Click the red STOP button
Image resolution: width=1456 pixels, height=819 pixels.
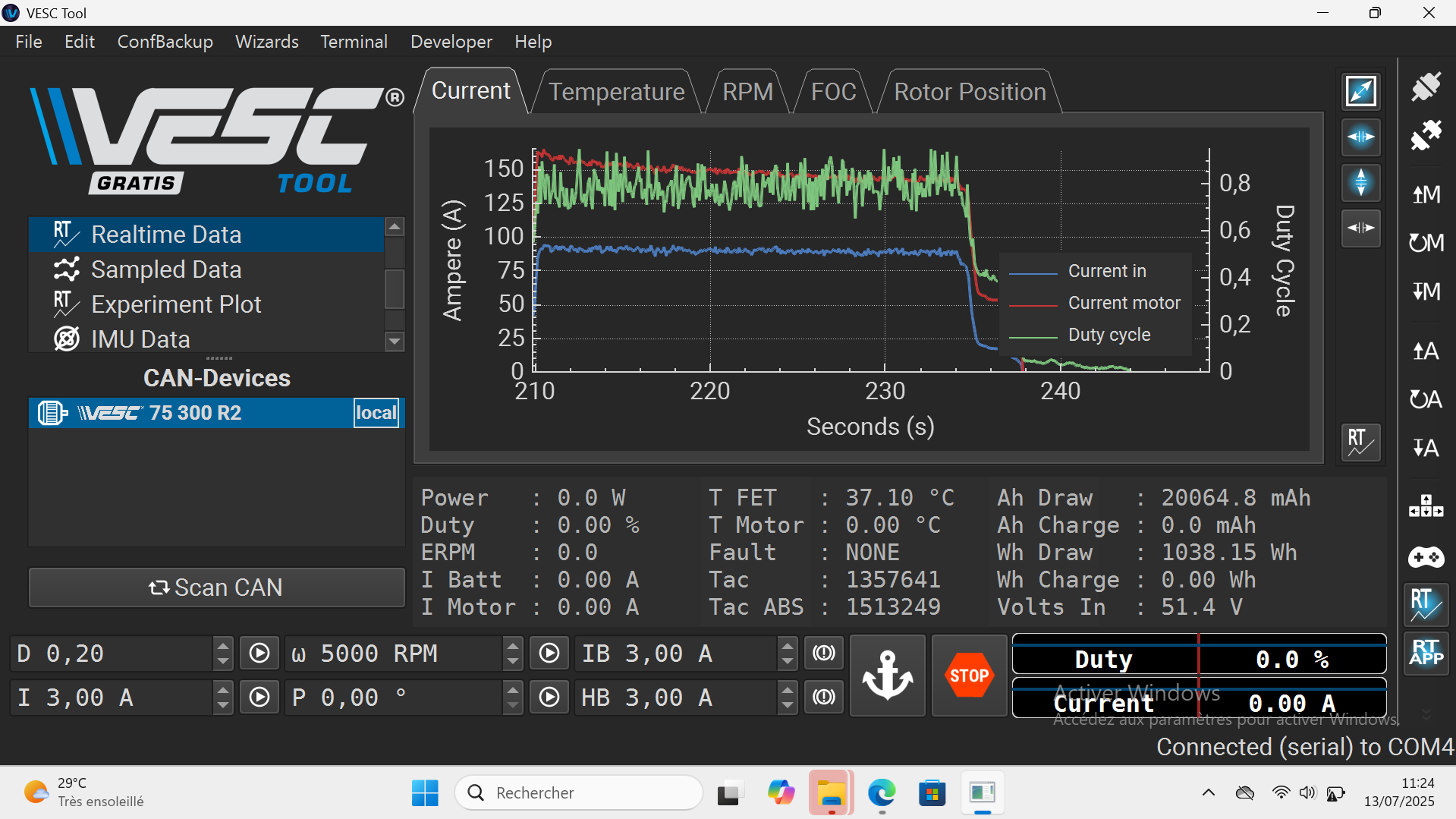(x=969, y=675)
